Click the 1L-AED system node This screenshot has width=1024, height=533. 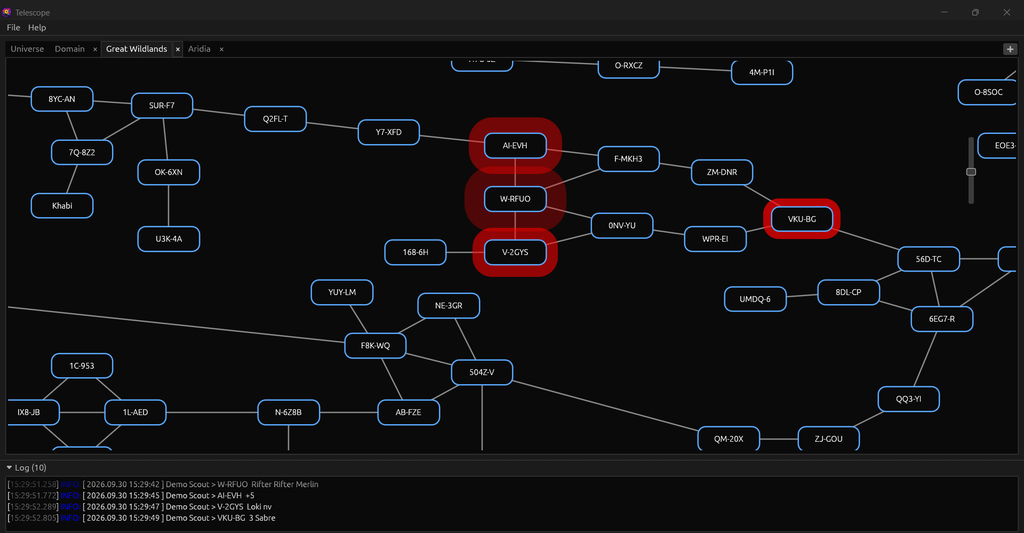coord(135,412)
